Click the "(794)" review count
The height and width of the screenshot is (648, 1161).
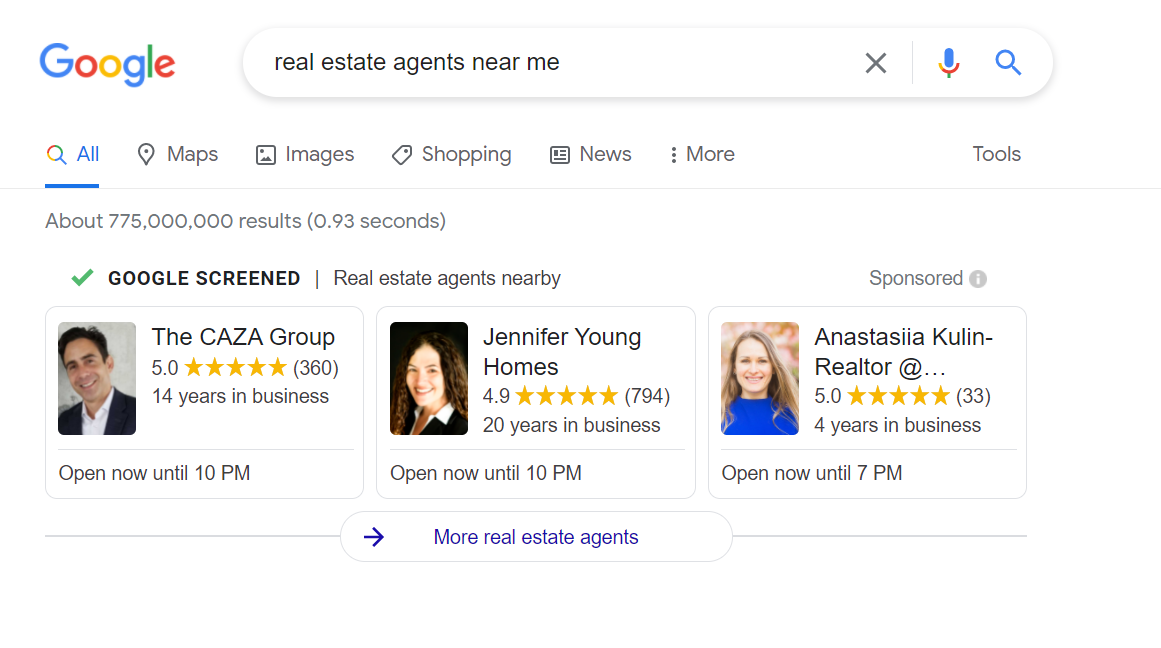pos(647,396)
